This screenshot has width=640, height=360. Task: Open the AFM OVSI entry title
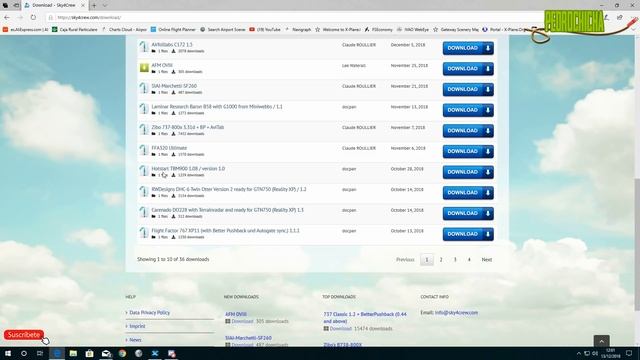coord(162,65)
